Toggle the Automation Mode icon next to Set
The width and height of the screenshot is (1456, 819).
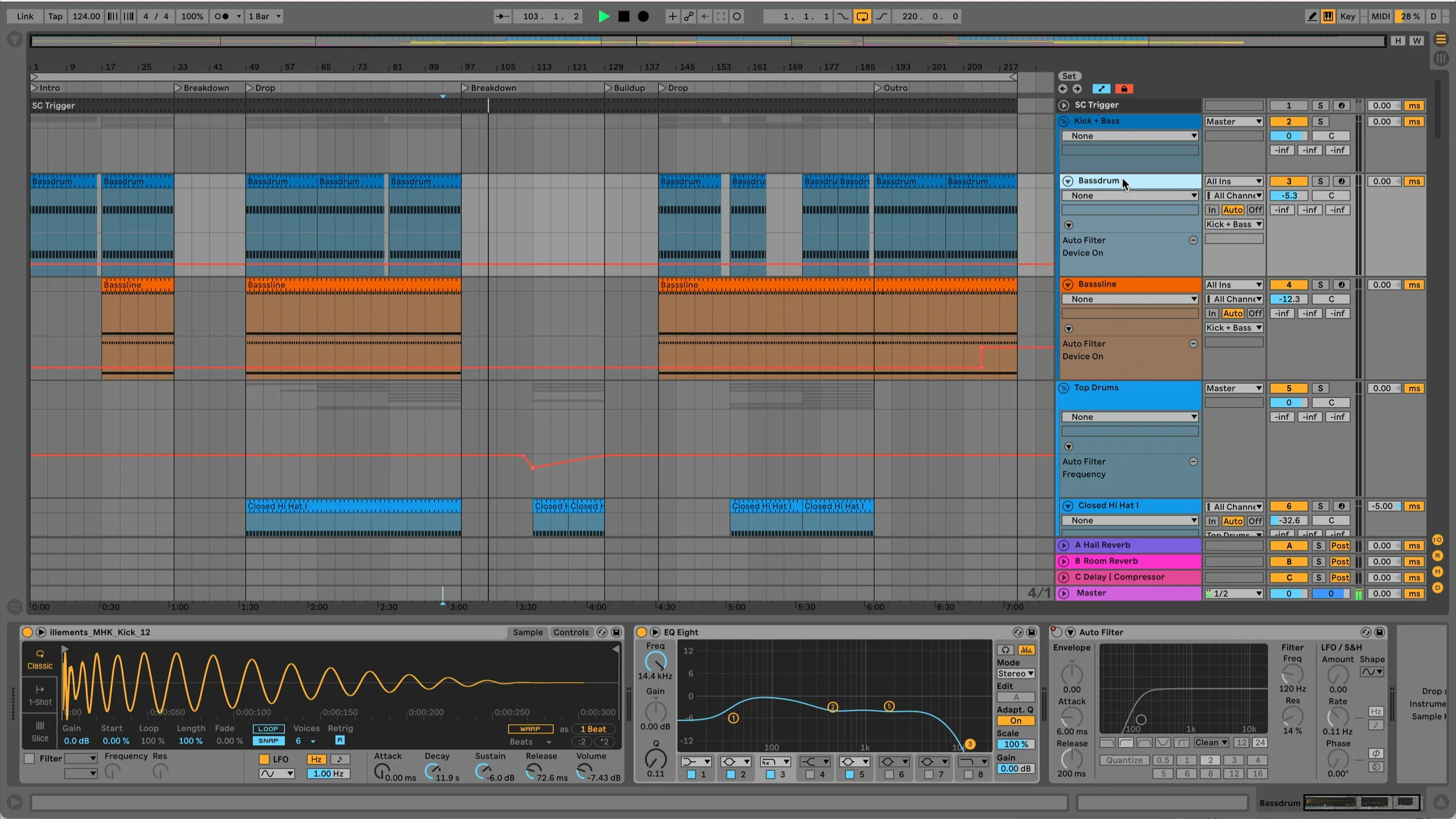(1101, 89)
